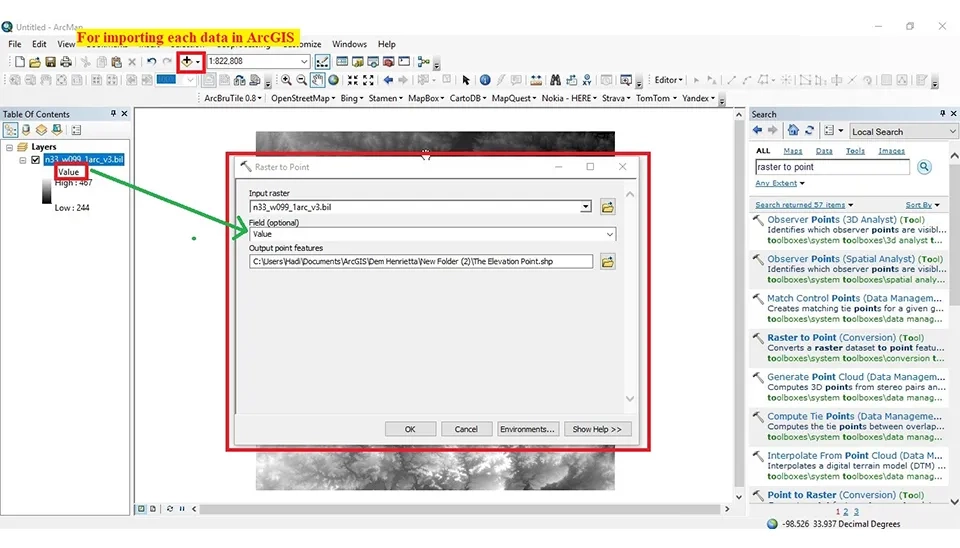The height and width of the screenshot is (548, 960).
Task: Open the Windows menu
Action: (x=349, y=44)
